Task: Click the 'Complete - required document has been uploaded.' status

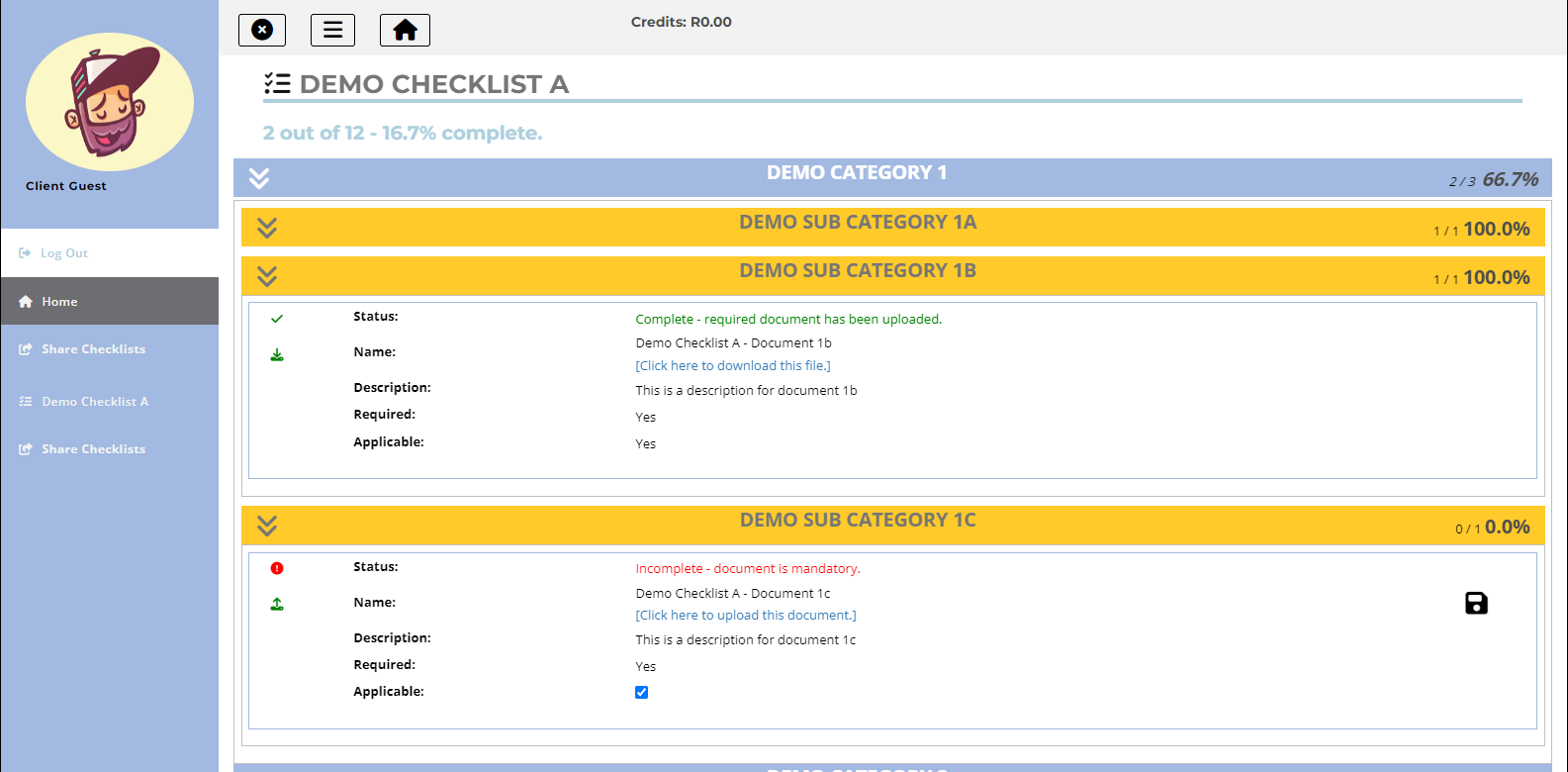Action: coord(788,319)
